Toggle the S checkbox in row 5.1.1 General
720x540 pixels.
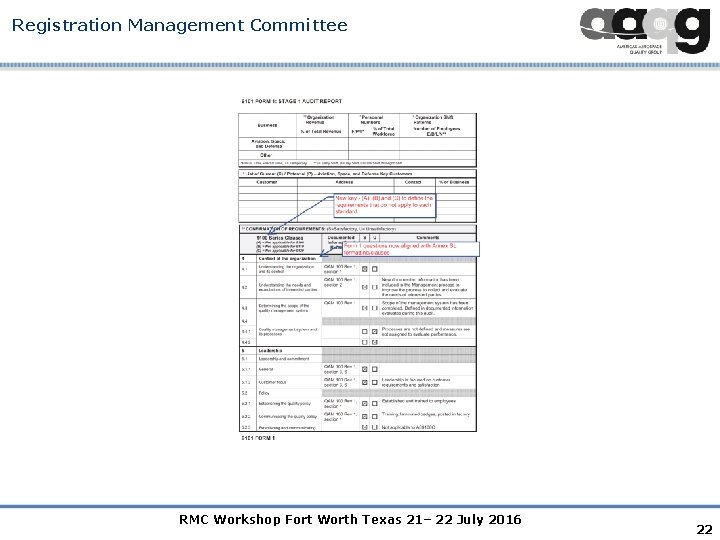pyautogui.click(x=365, y=369)
